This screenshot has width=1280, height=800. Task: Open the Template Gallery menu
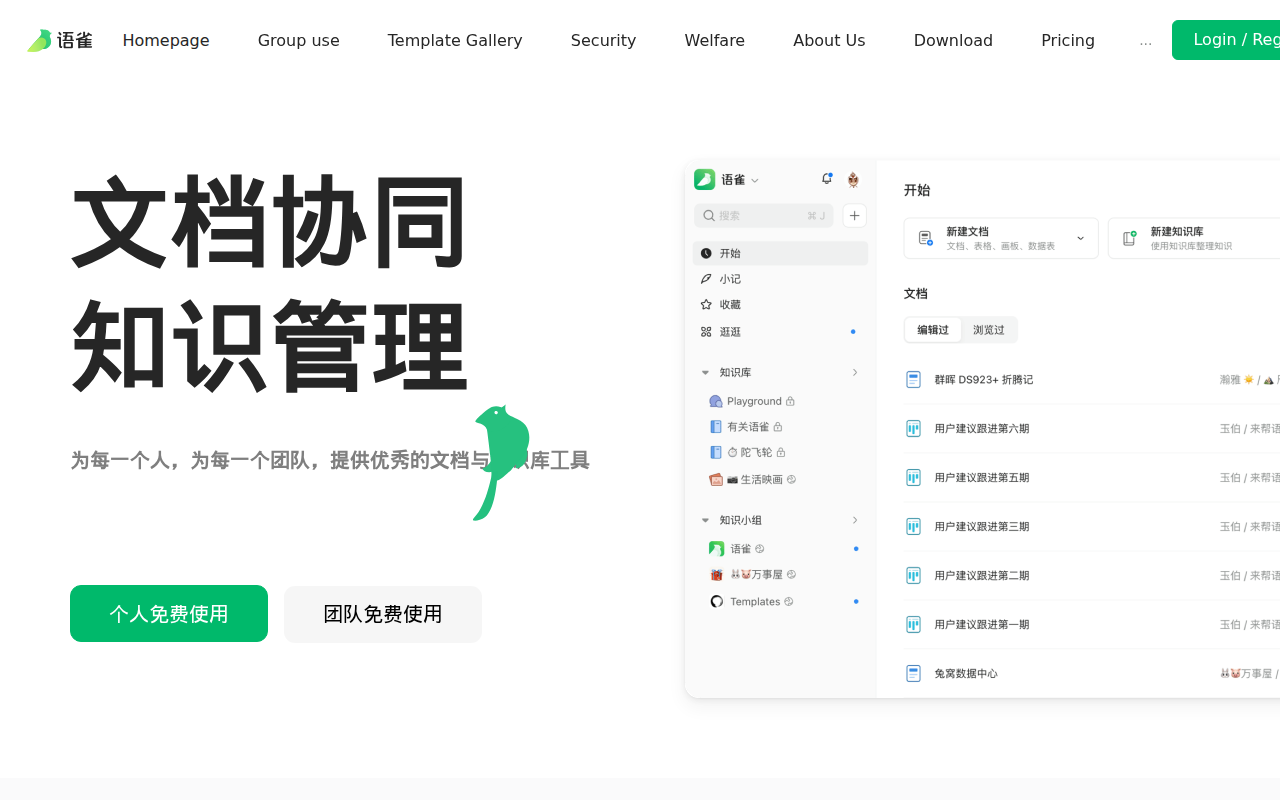coord(455,40)
